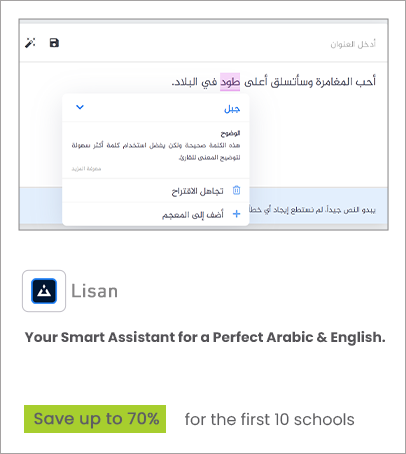
Task: Click the editor sentence text area
Action: click(274, 82)
